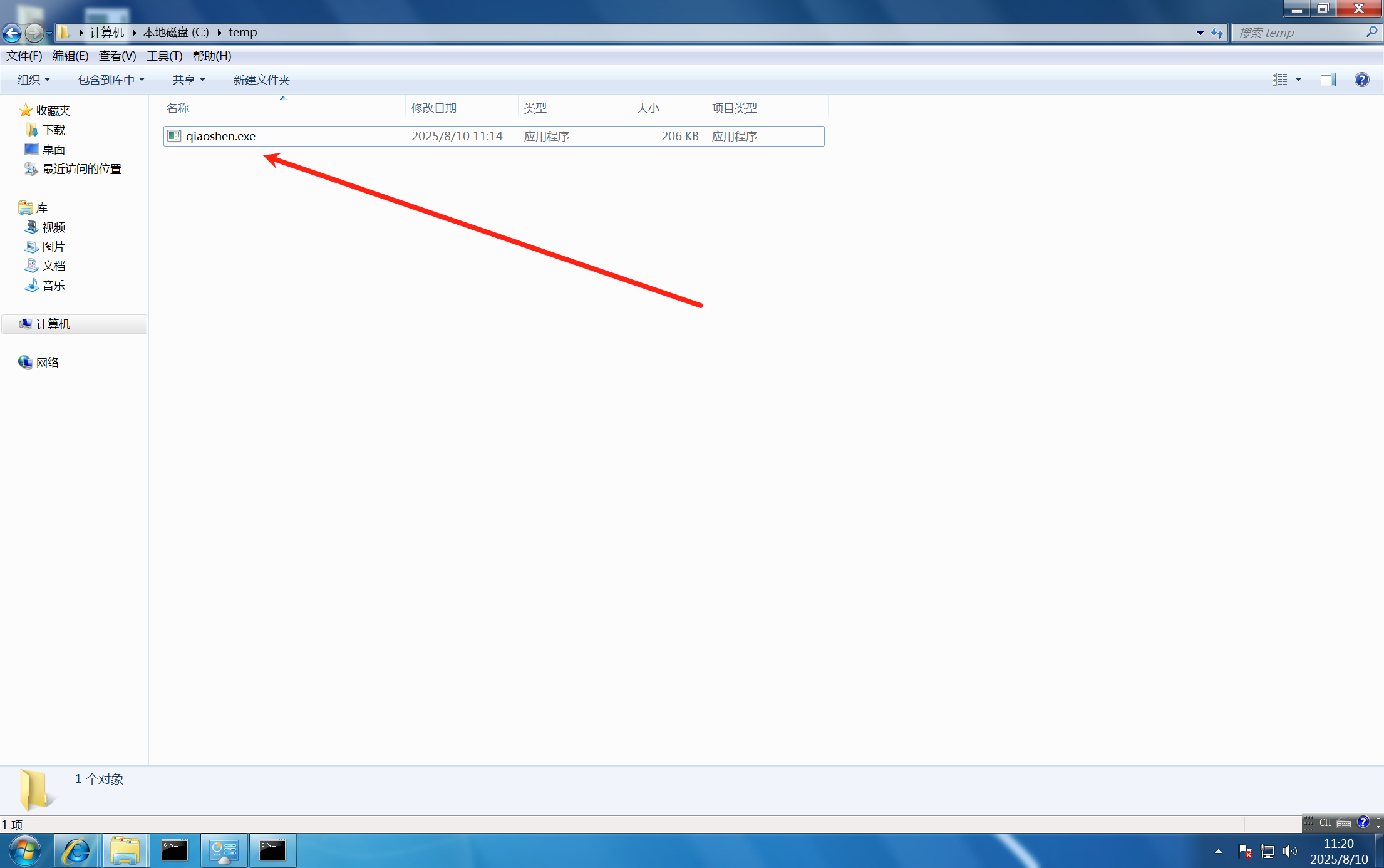Screen dimensions: 1384x868
Task: Select 桌面 in the navigation pane
Action: point(53,149)
